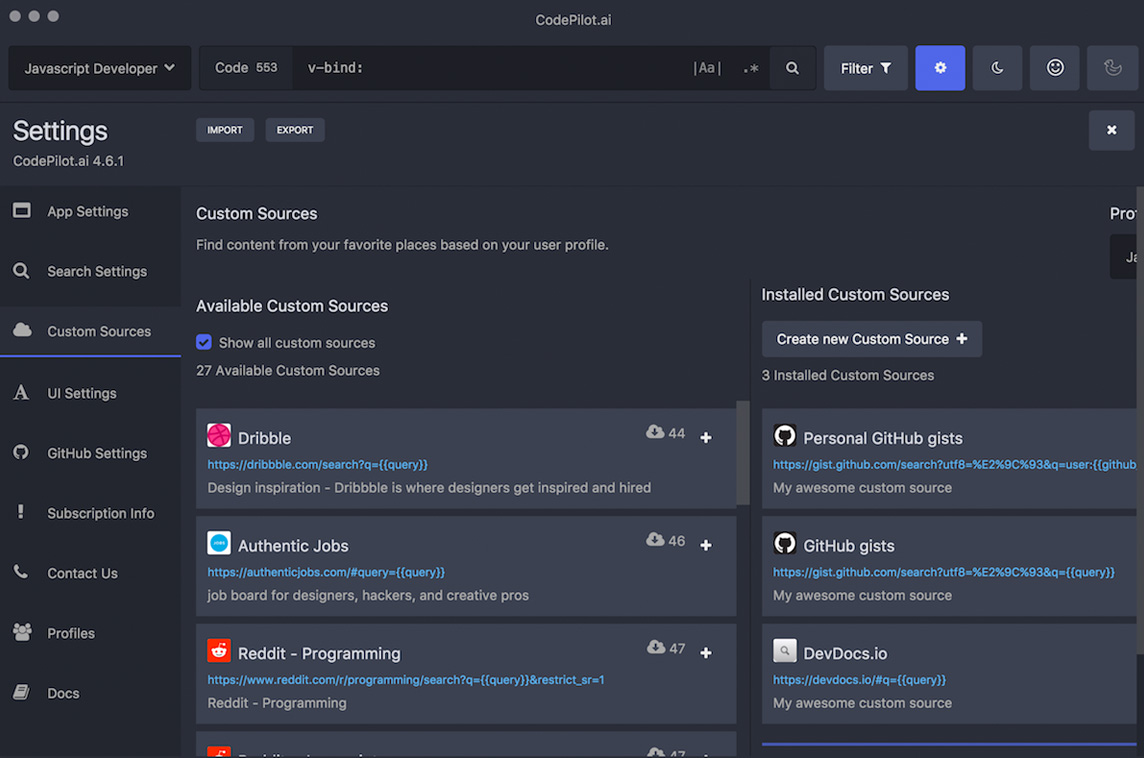Image resolution: width=1144 pixels, height=758 pixels.
Task: Add Reddit - Programming source with plus
Action: (706, 653)
